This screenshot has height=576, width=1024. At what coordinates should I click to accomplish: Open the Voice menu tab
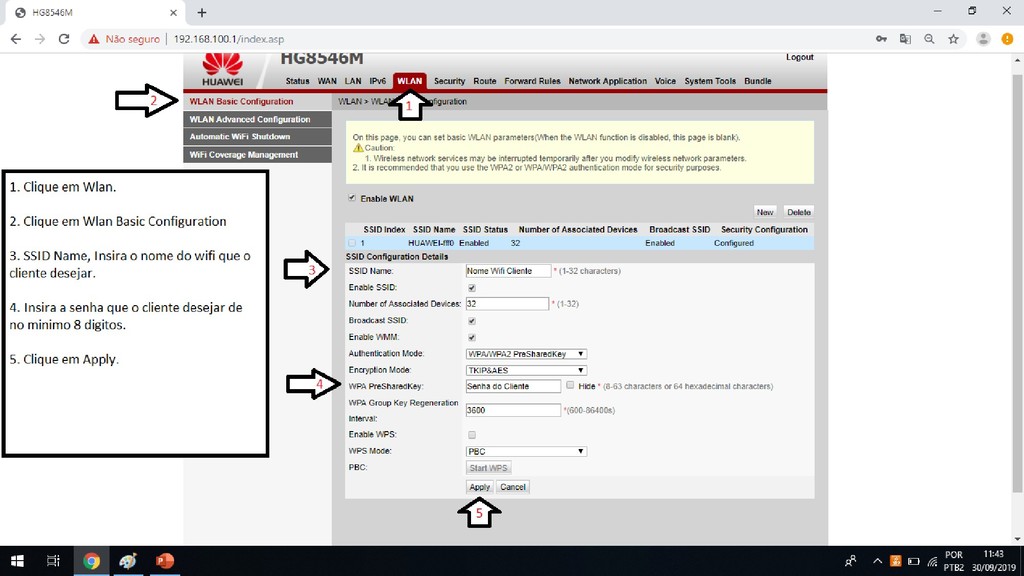pos(665,81)
